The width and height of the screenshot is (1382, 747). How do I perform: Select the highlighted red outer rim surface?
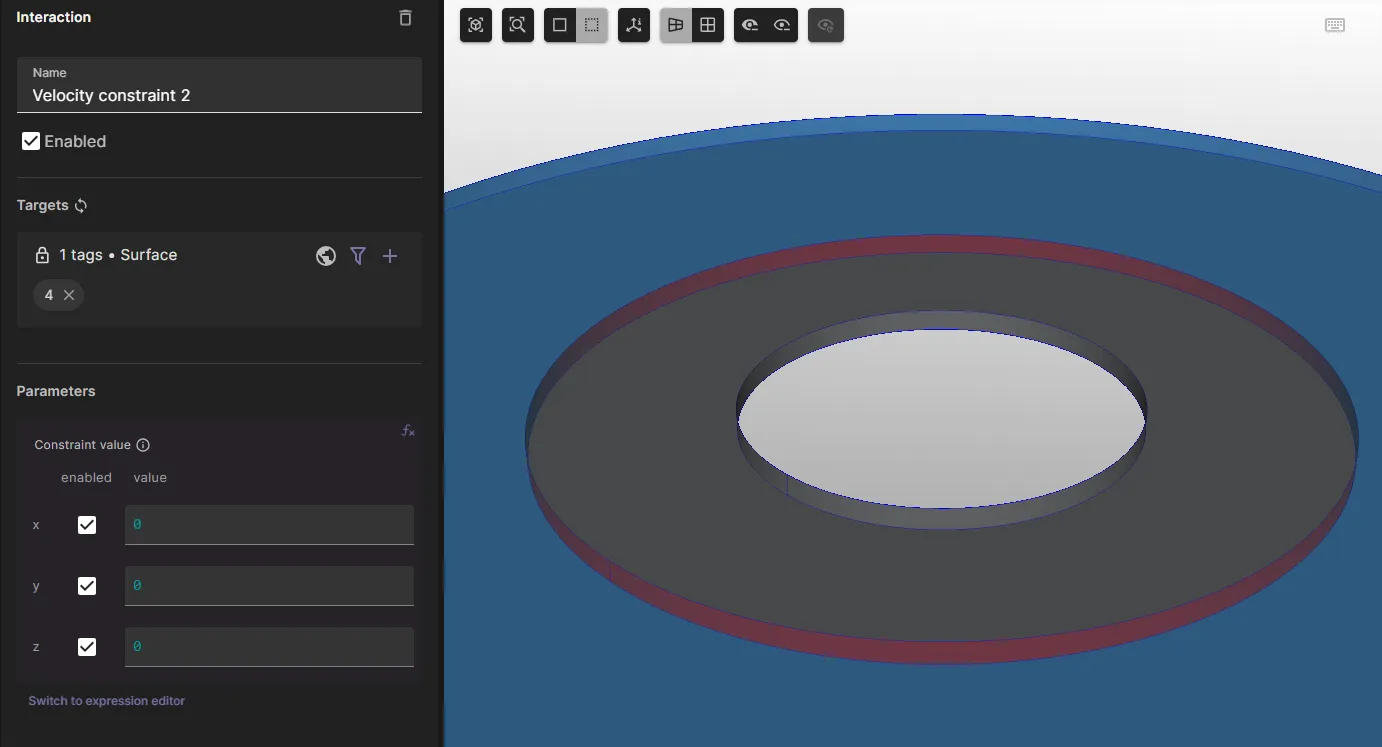tap(940, 652)
